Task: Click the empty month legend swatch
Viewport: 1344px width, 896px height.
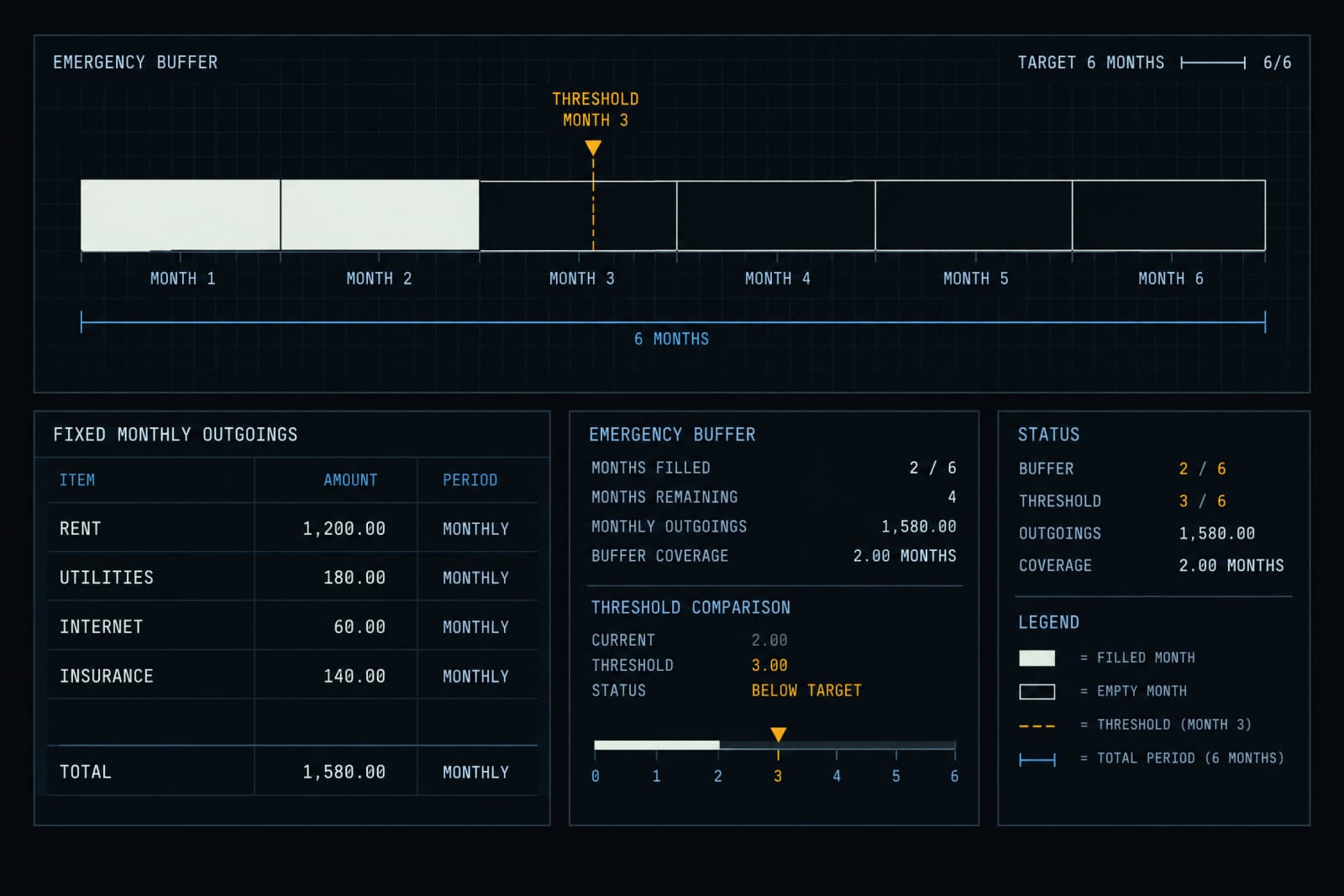Action: pos(1037,692)
